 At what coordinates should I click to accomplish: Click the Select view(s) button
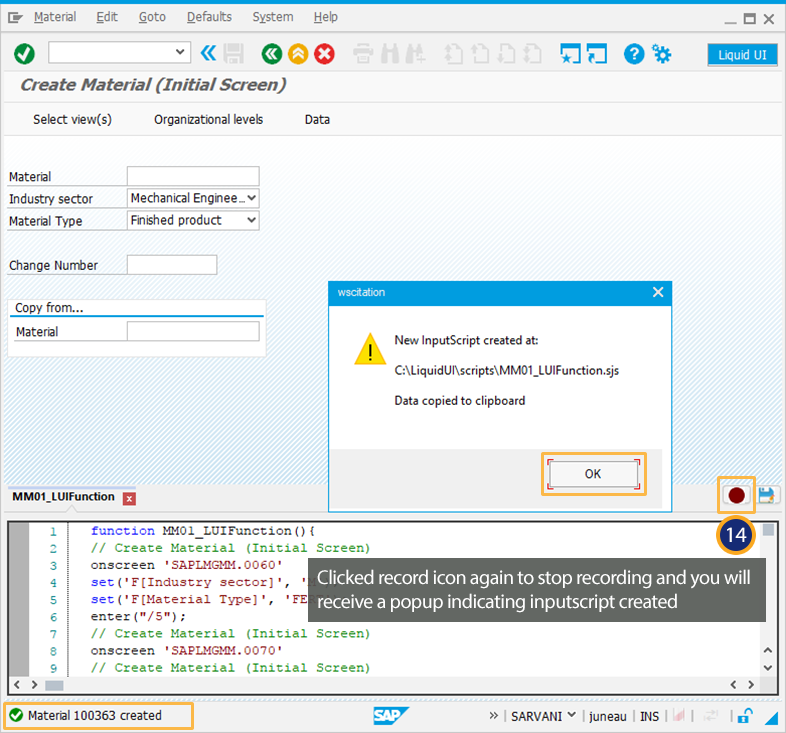(72, 119)
